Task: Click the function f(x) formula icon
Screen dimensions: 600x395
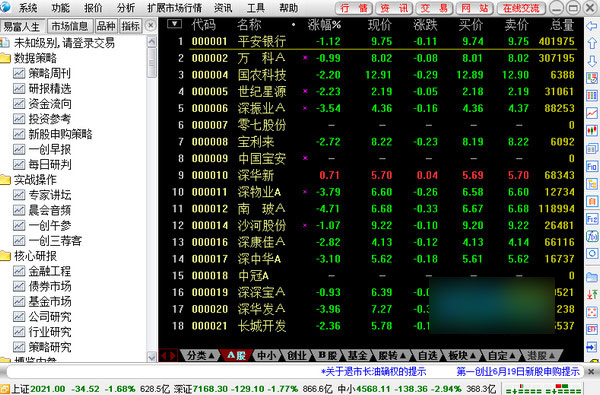Action: pos(592,237)
